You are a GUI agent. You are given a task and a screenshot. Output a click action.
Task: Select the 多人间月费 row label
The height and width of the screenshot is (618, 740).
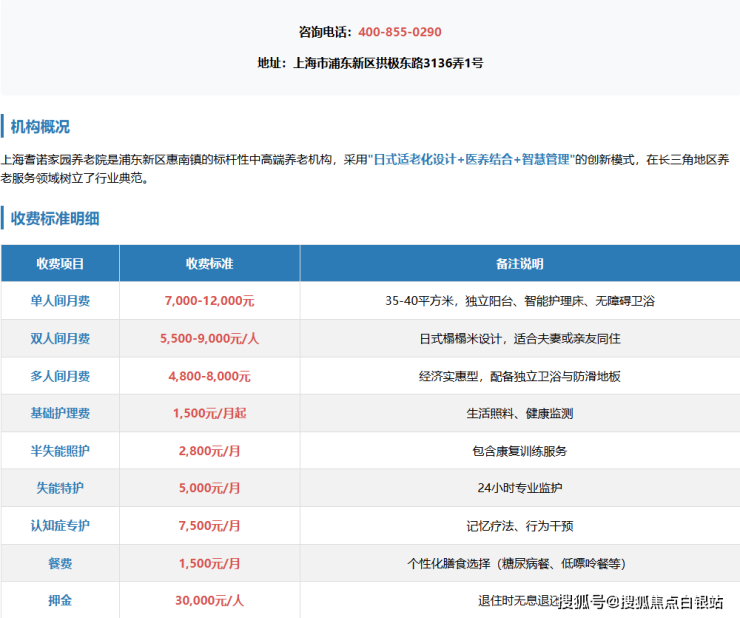60,376
